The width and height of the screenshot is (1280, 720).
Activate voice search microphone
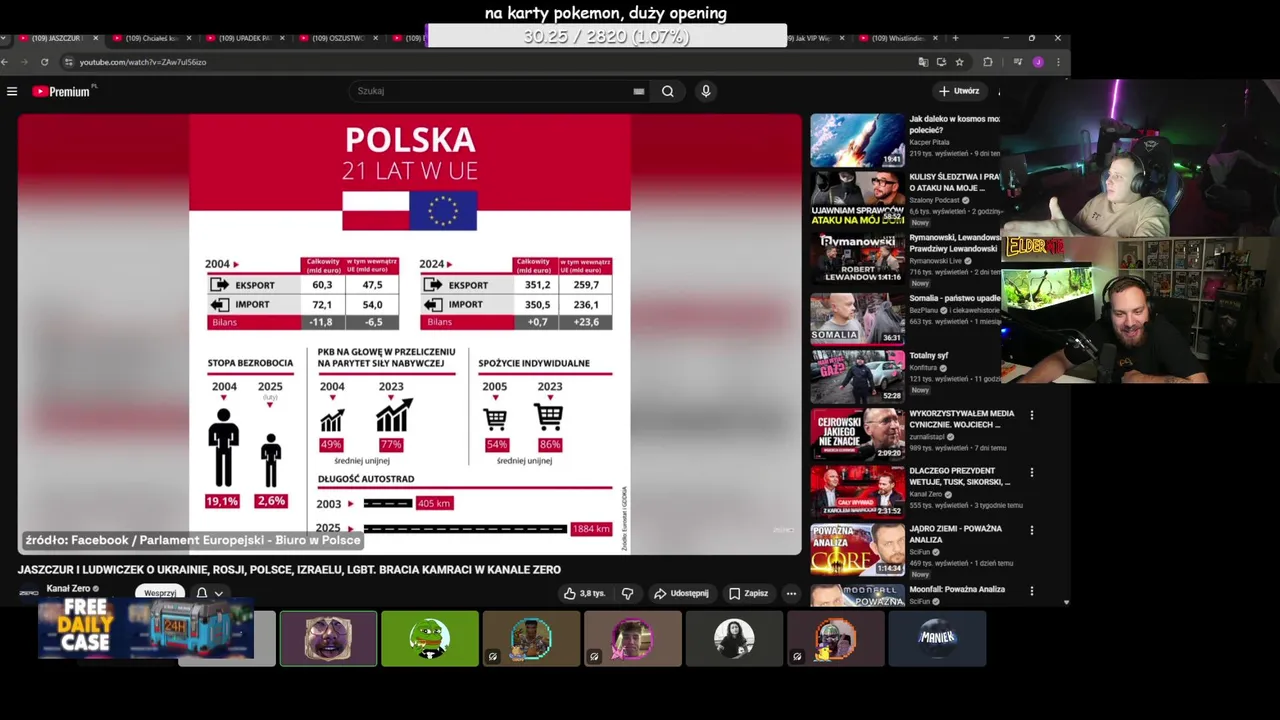706,91
